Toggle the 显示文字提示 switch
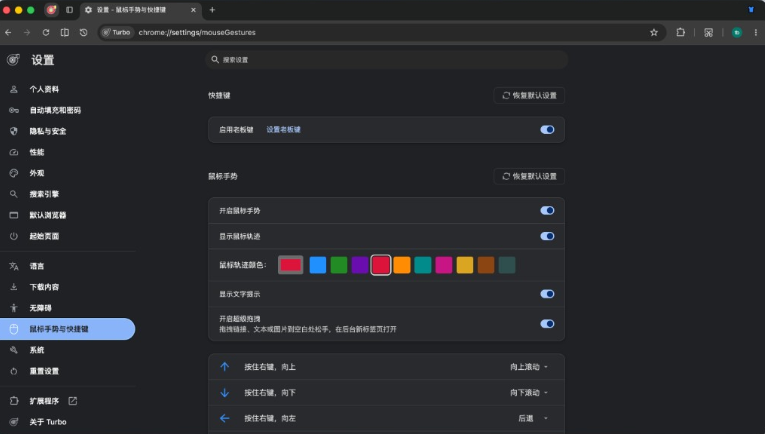The image size is (765, 434). tap(547, 294)
